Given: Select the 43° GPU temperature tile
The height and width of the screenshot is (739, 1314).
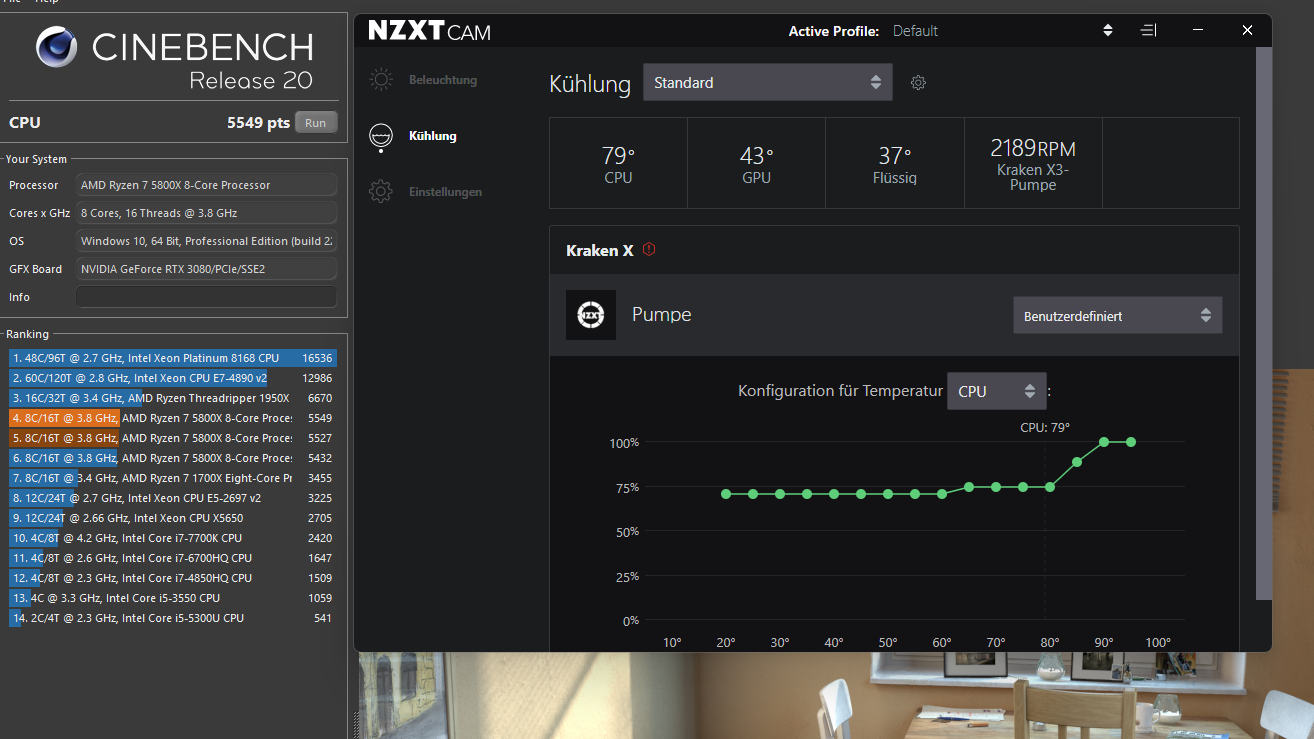Looking at the screenshot, I should [756, 163].
